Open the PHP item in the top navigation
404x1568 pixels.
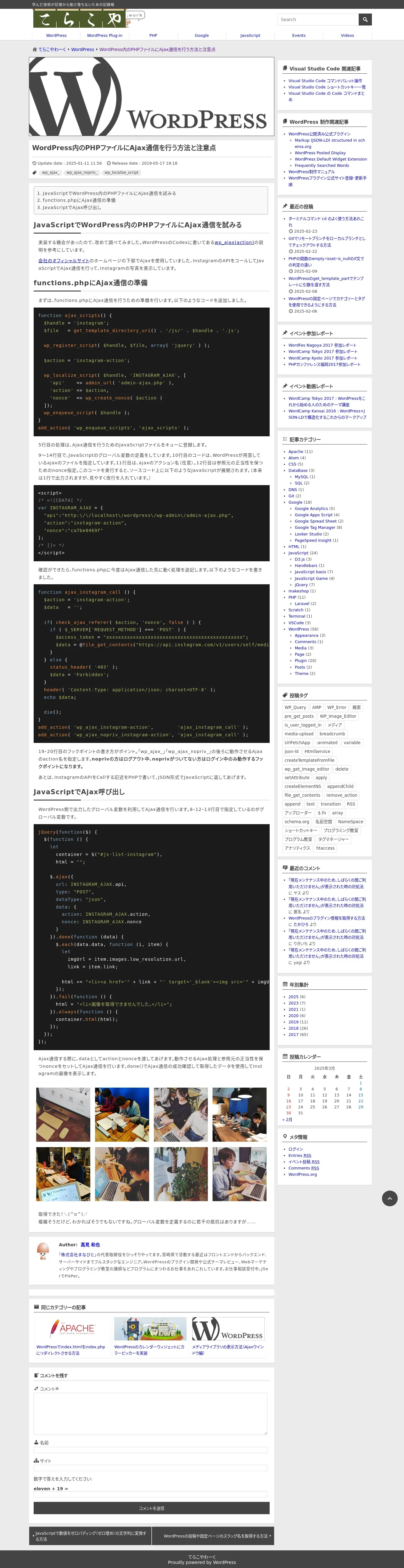153,35
